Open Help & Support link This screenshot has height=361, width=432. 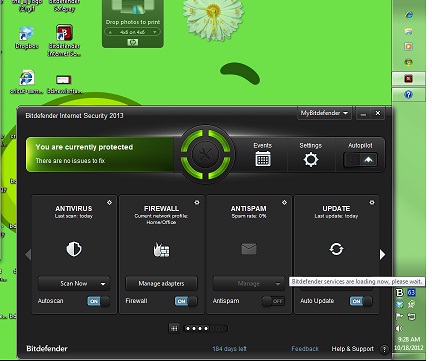(x=353, y=349)
